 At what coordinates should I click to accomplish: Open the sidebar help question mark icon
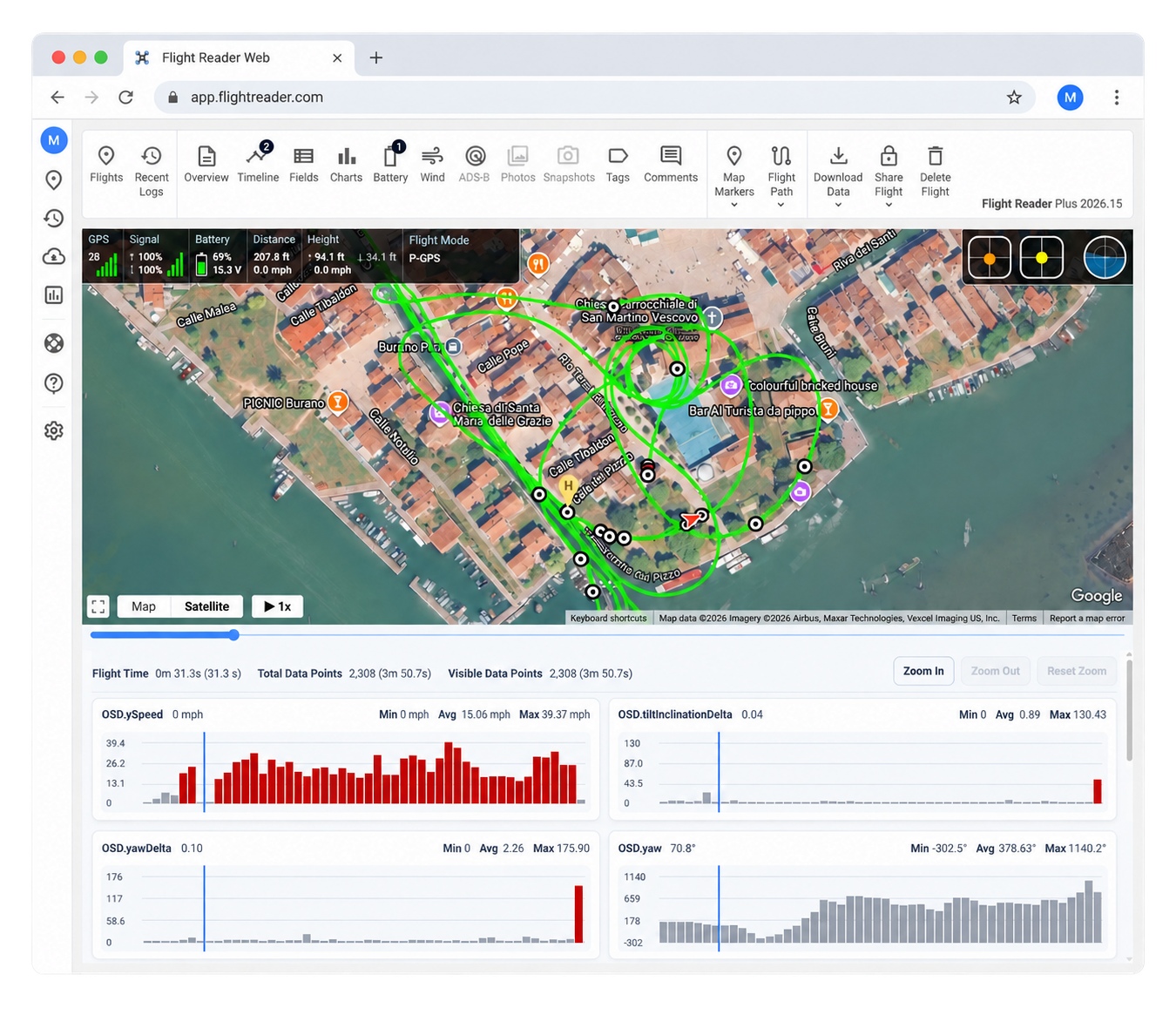[x=54, y=383]
